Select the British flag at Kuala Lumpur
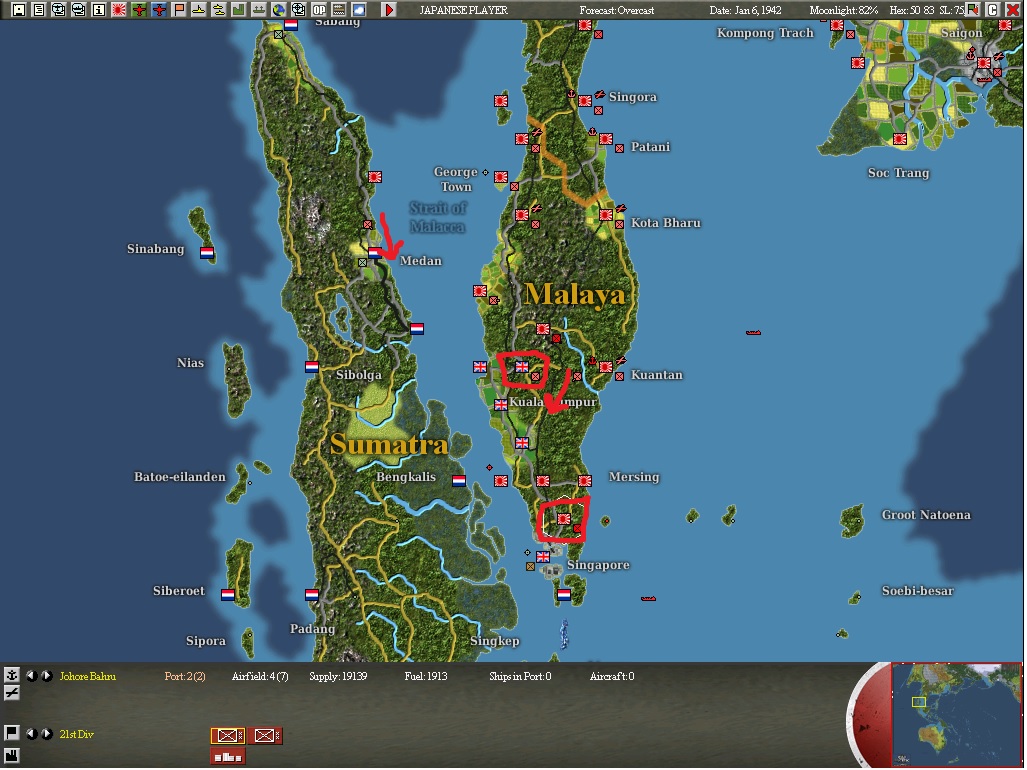 pos(501,405)
